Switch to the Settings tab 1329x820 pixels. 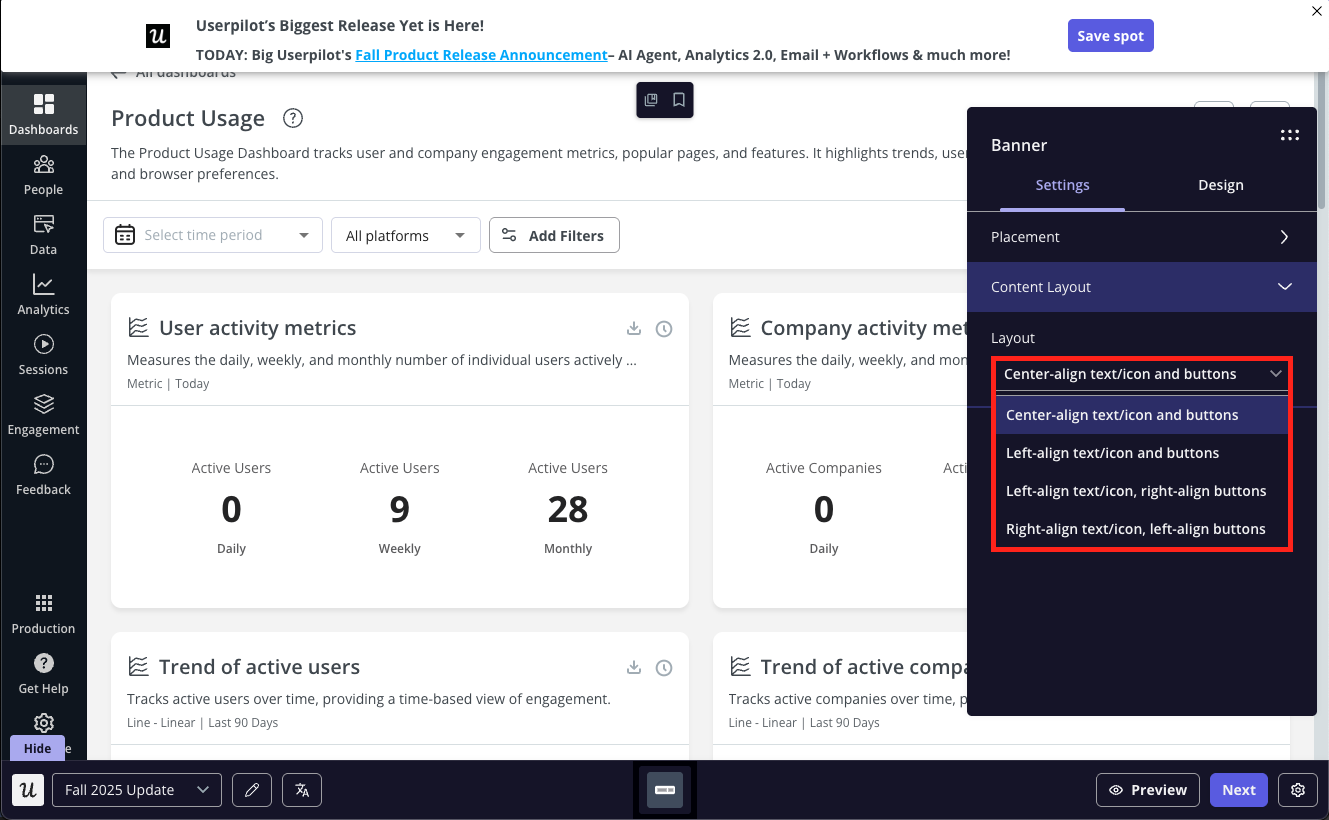(x=1062, y=185)
